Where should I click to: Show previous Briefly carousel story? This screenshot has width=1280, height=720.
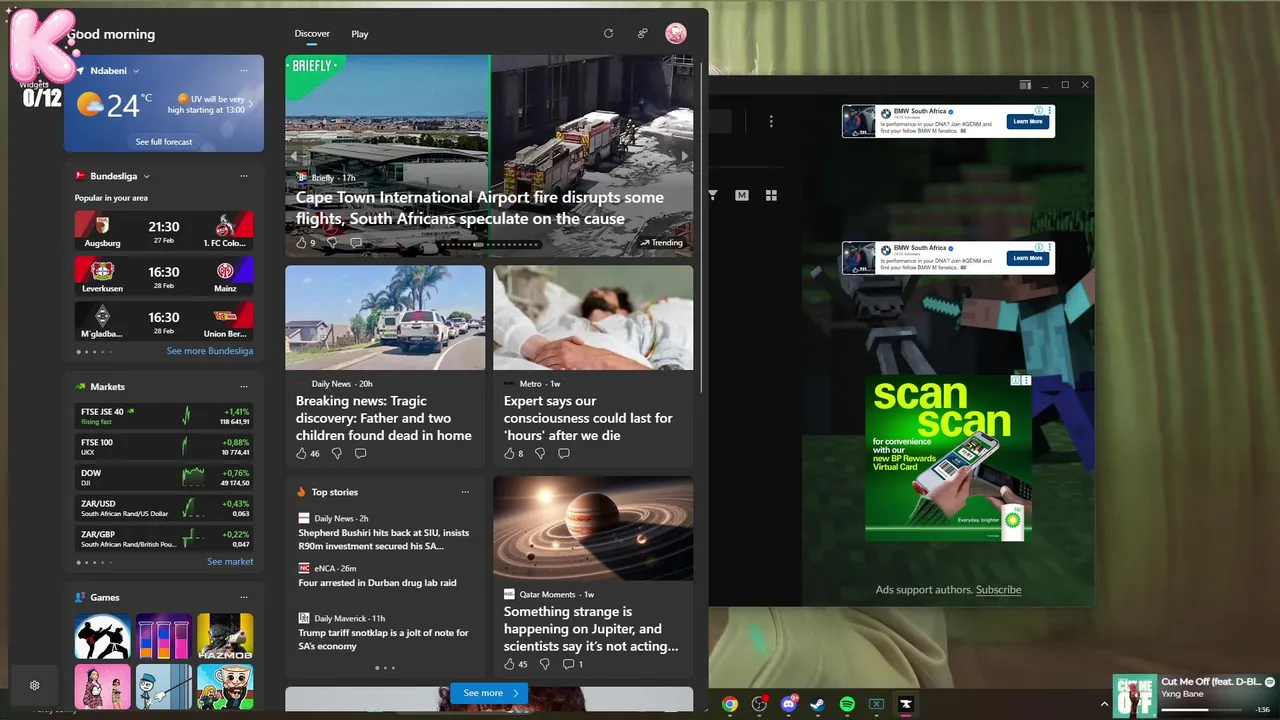click(294, 156)
